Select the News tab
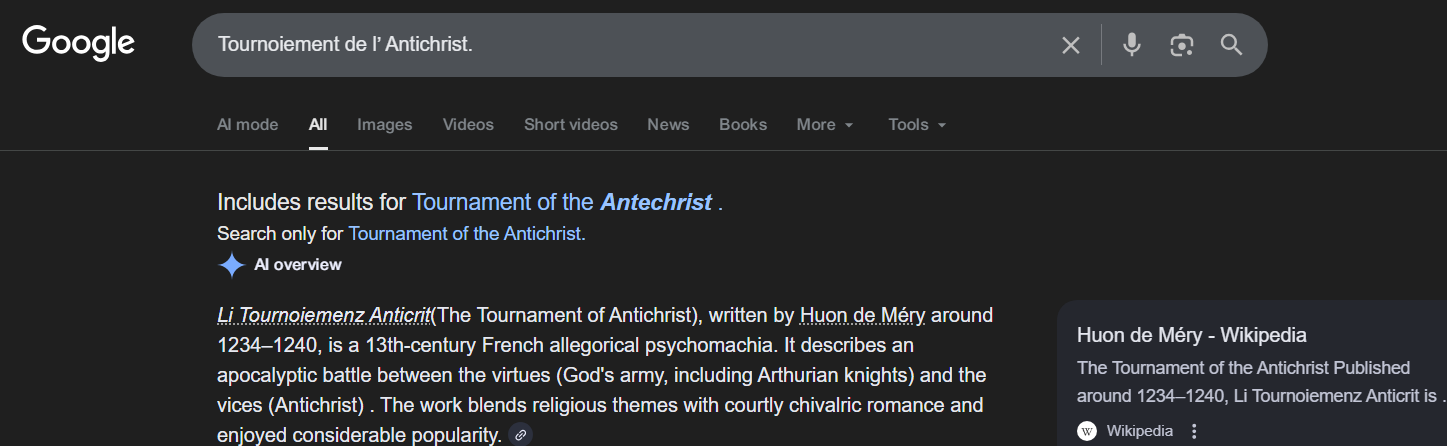This screenshot has height=446, width=1447. (x=668, y=125)
